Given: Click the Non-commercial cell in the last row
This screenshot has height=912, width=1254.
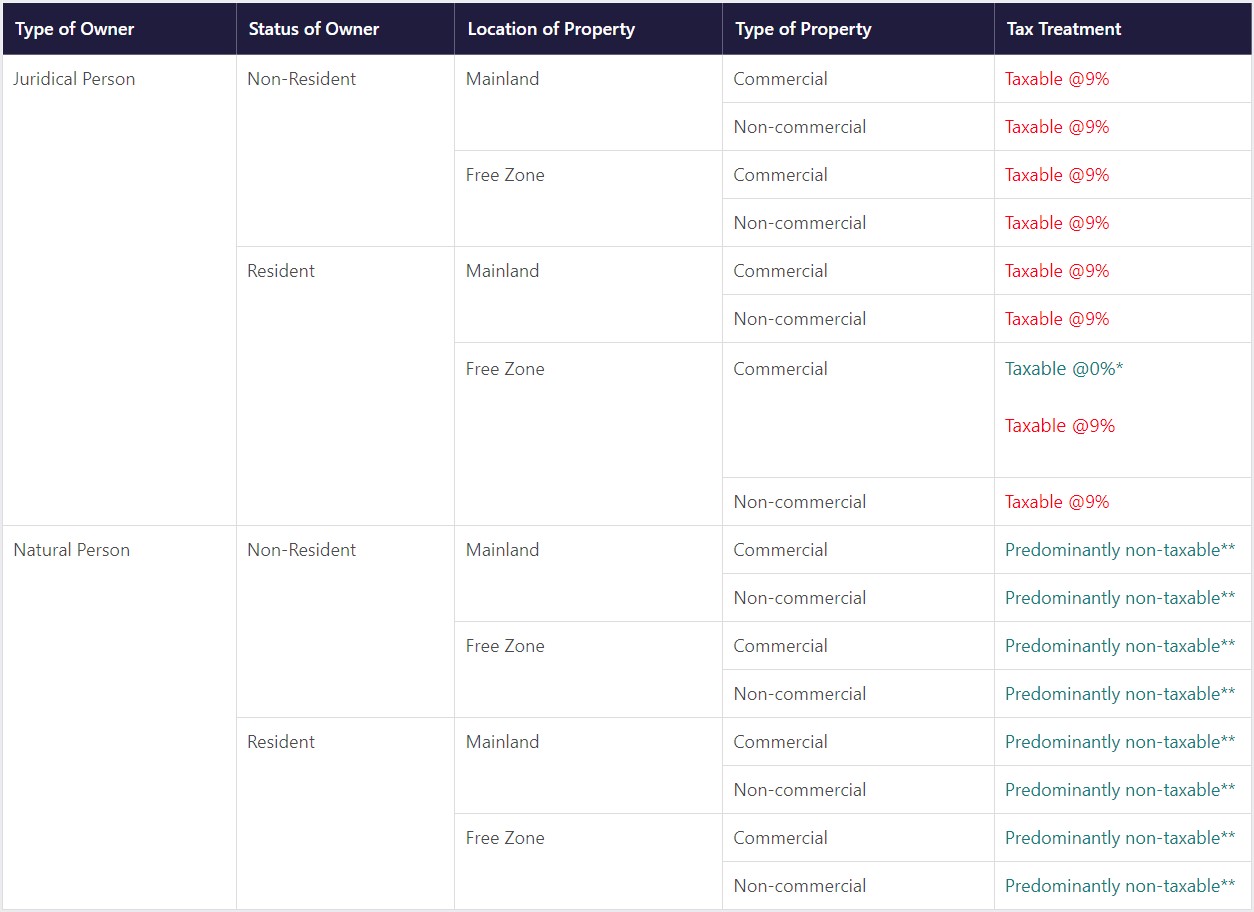Looking at the screenshot, I should (800, 886).
